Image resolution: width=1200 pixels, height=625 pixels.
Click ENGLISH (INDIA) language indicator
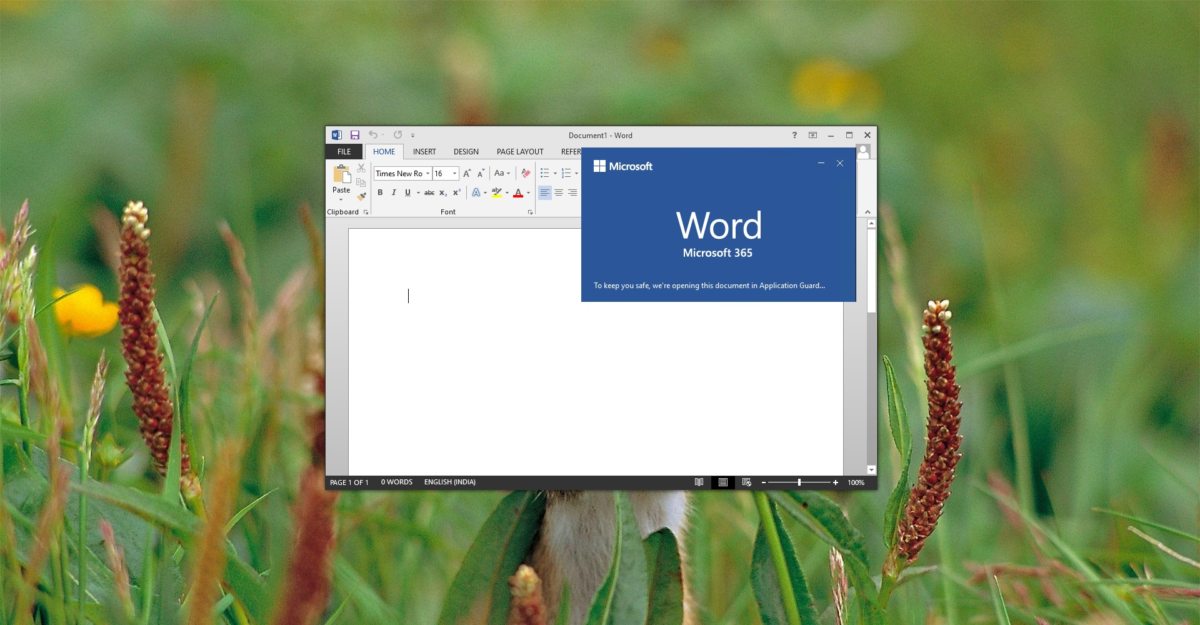[x=450, y=482]
